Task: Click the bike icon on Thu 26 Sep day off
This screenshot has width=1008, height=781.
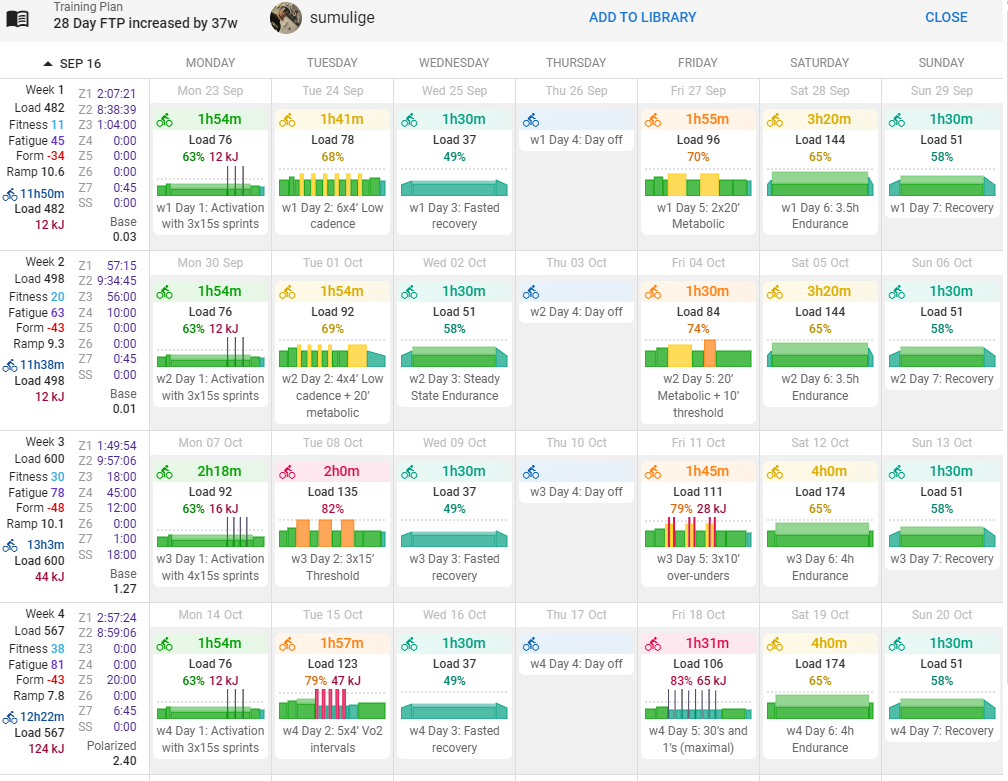Action: tap(531, 120)
